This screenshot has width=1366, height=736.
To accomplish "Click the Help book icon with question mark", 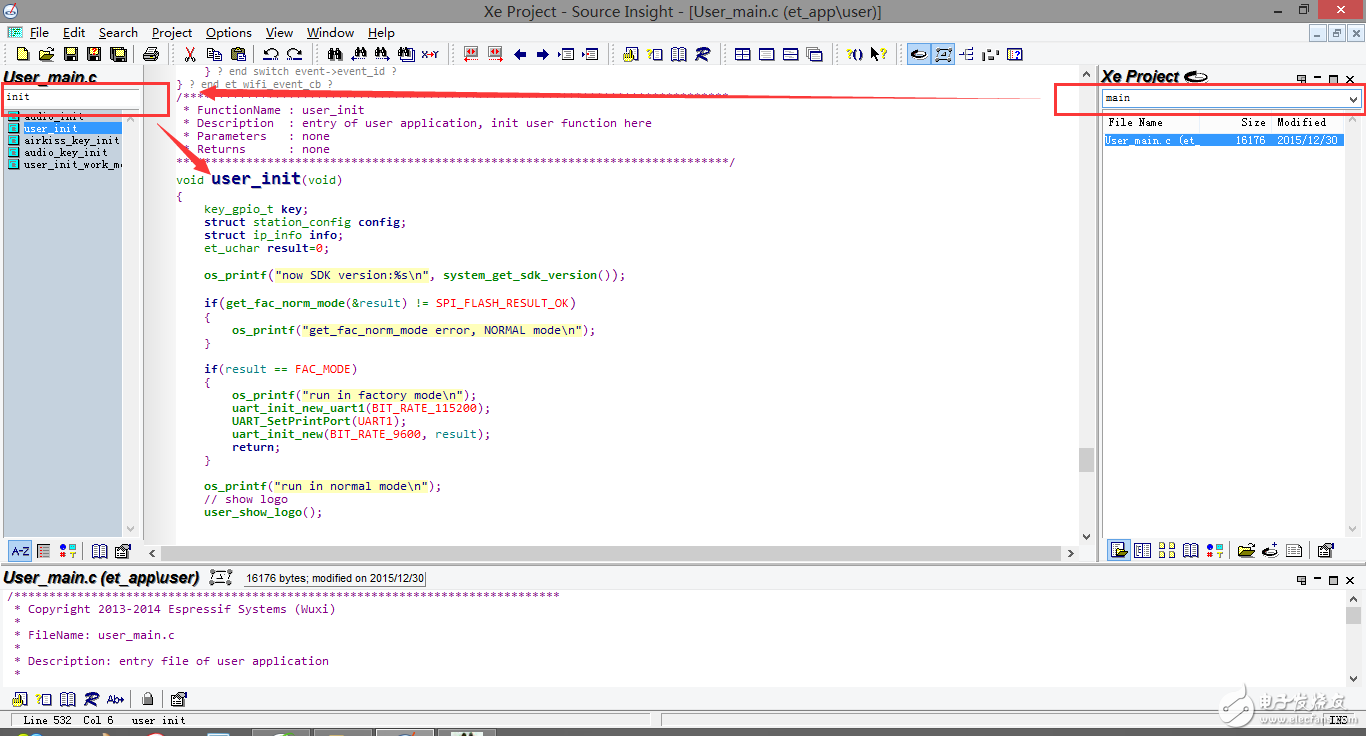I will pyautogui.click(x=1014, y=54).
